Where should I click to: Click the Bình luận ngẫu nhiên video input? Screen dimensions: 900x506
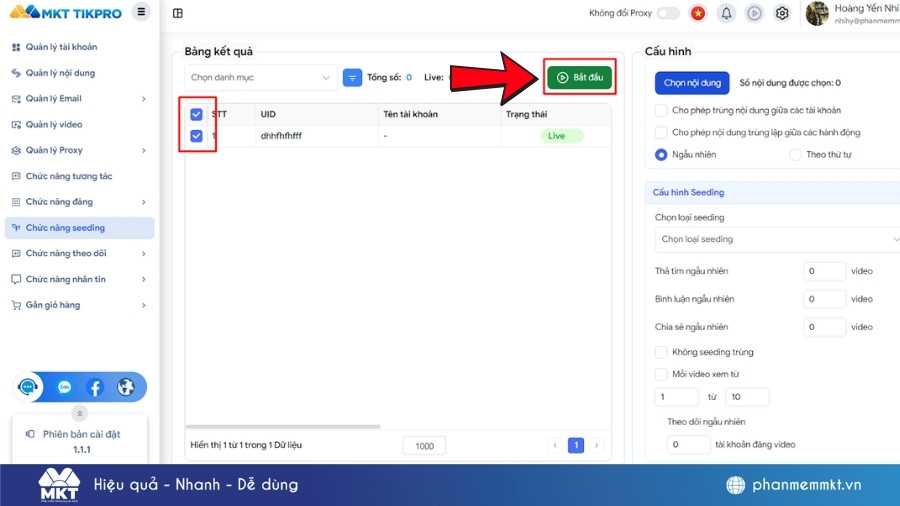(824, 299)
